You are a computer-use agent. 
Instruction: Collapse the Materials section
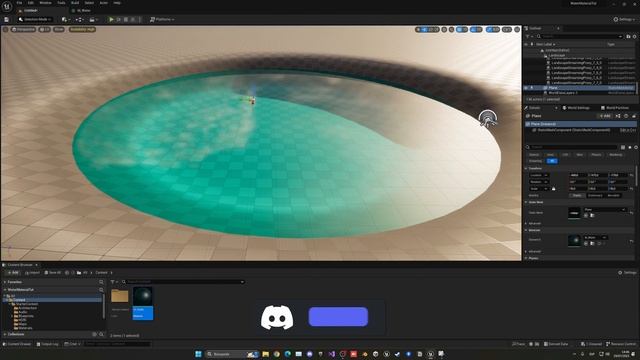(x=526, y=230)
